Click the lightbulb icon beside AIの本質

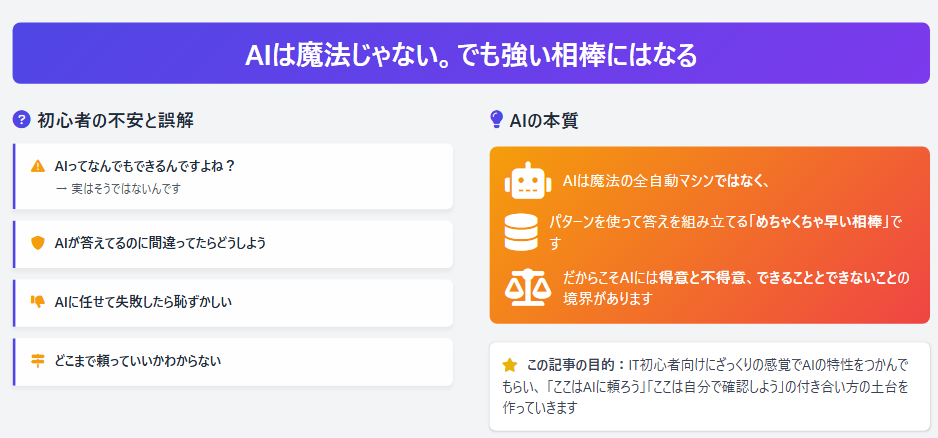coord(496,120)
